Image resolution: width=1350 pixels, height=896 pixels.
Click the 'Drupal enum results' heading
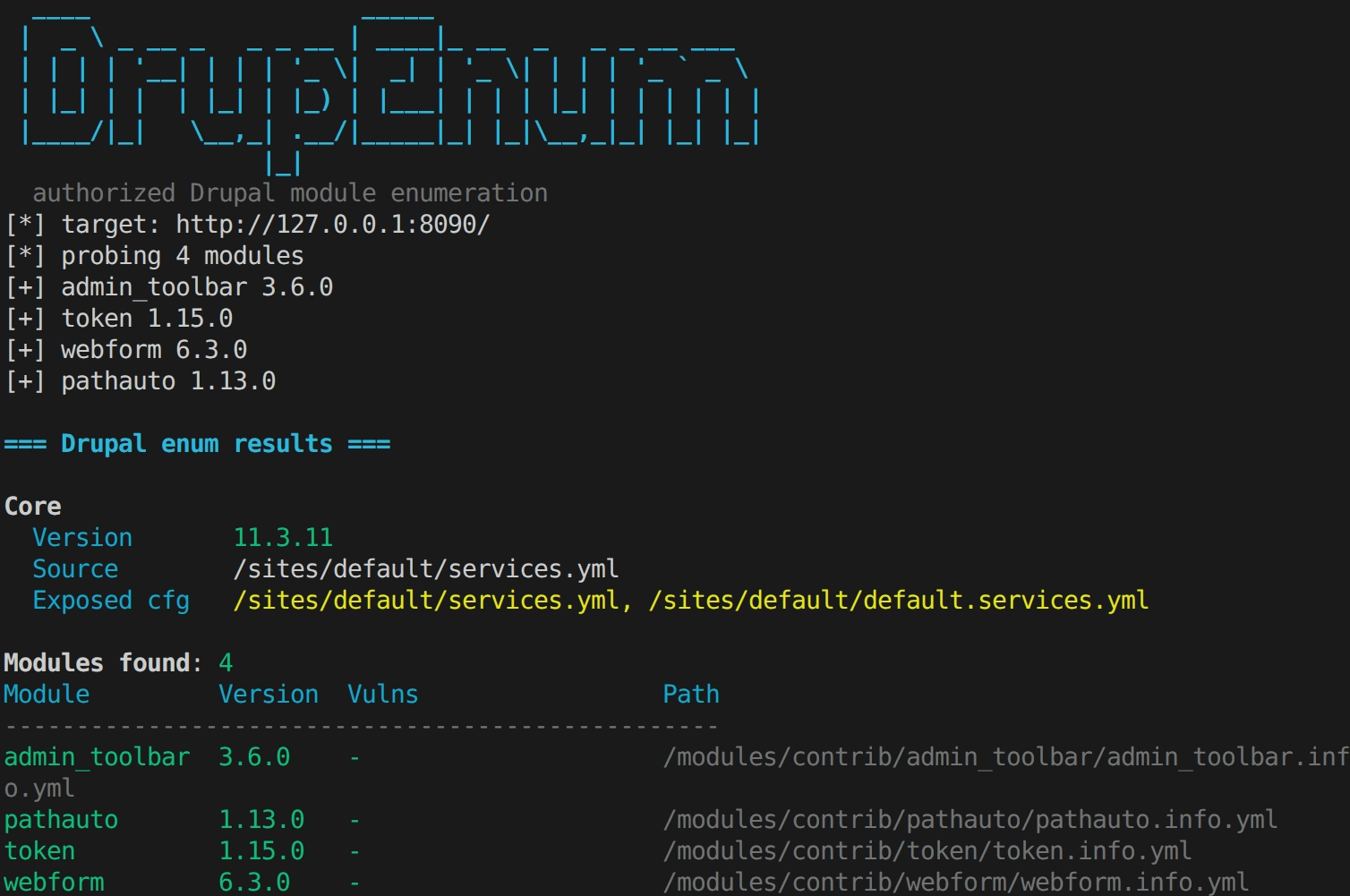(x=197, y=444)
